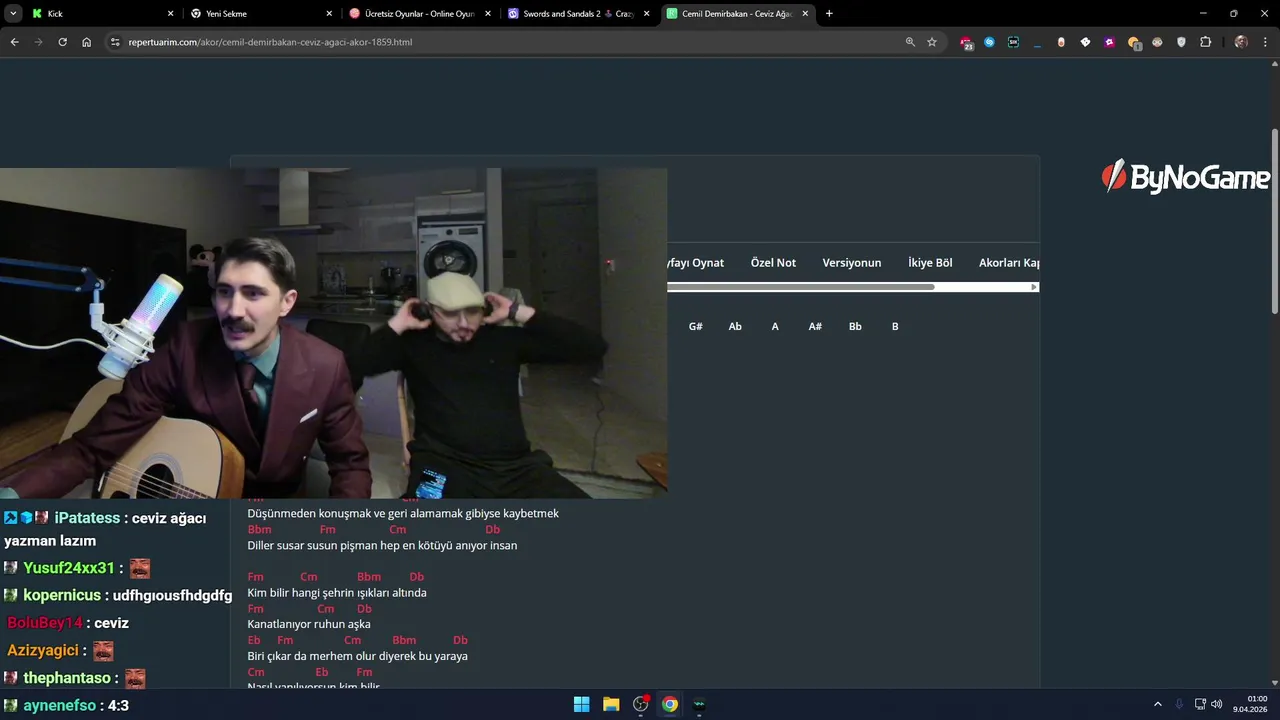The width and height of the screenshot is (1280, 720).
Task: Click the İkiye Böl option
Action: [x=930, y=263]
